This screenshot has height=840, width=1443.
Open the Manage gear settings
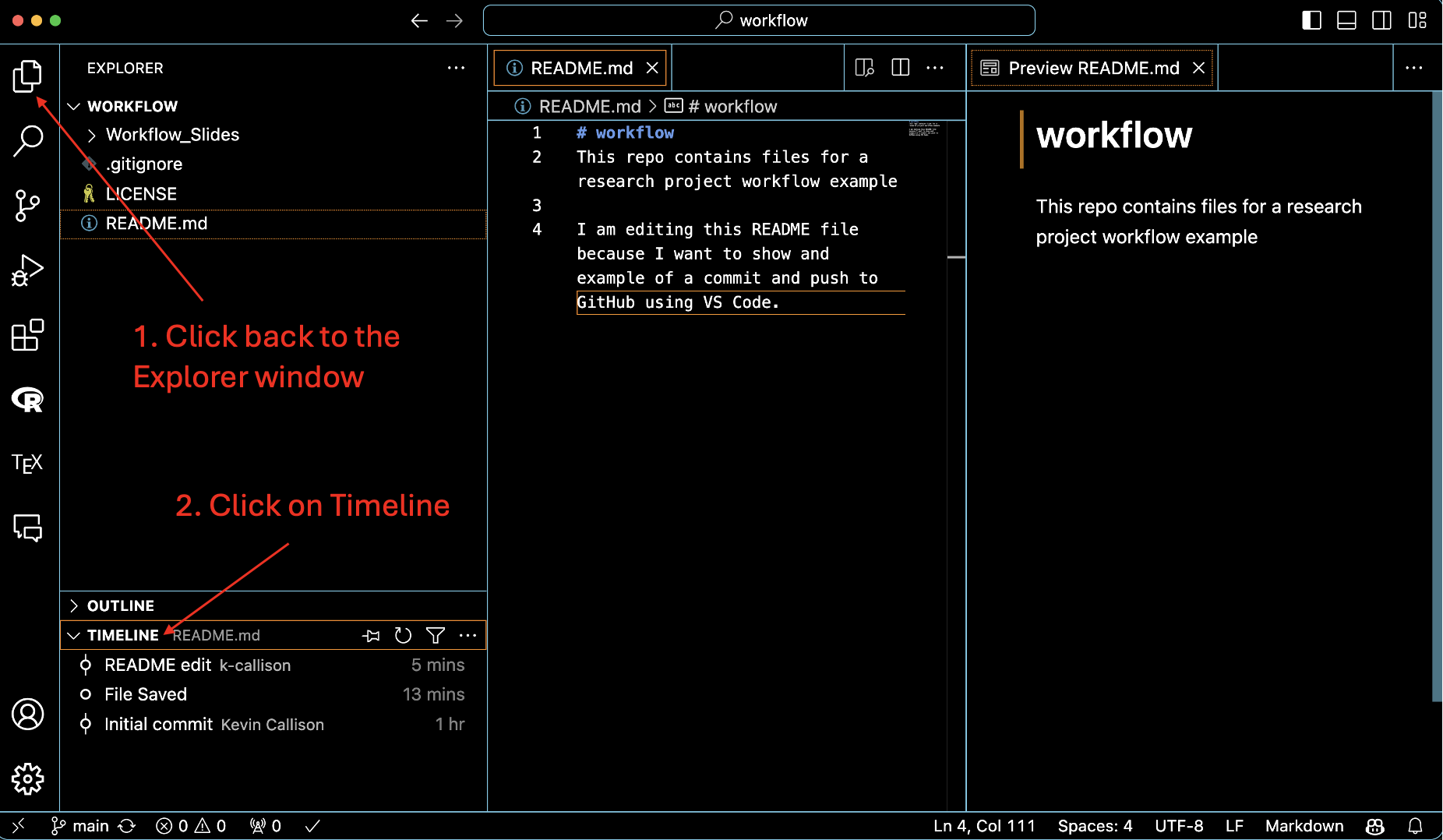coord(28,778)
